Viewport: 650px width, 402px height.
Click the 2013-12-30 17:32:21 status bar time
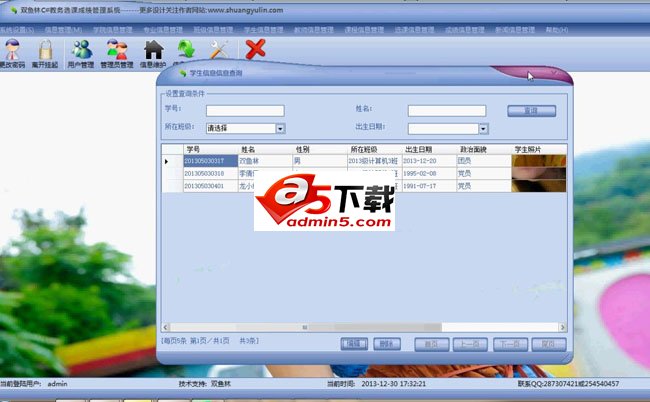[393, 384]
